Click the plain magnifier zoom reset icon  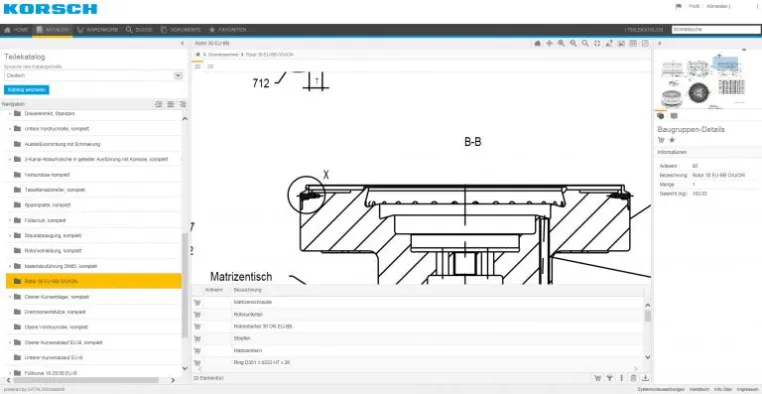point(585,43)
